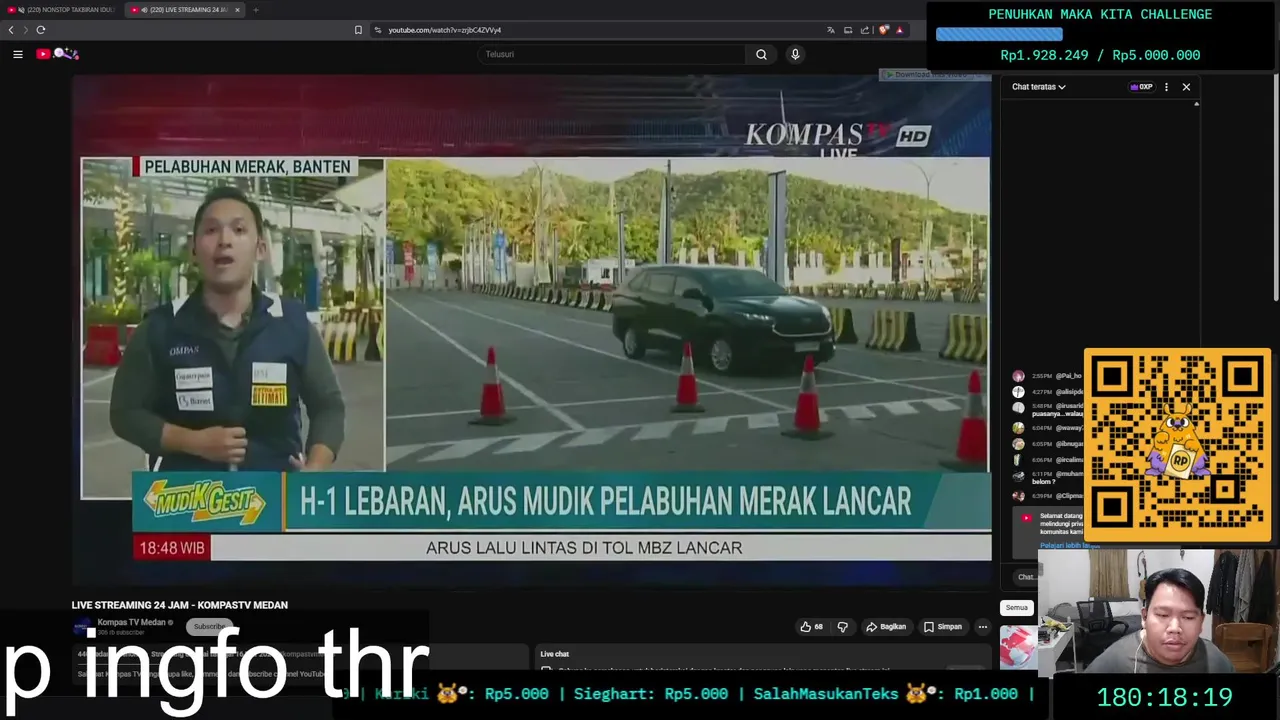1280x720 pixels.
Task: Close the LIVE STREAMING 24 JAM tab
Action: (237, 10)
